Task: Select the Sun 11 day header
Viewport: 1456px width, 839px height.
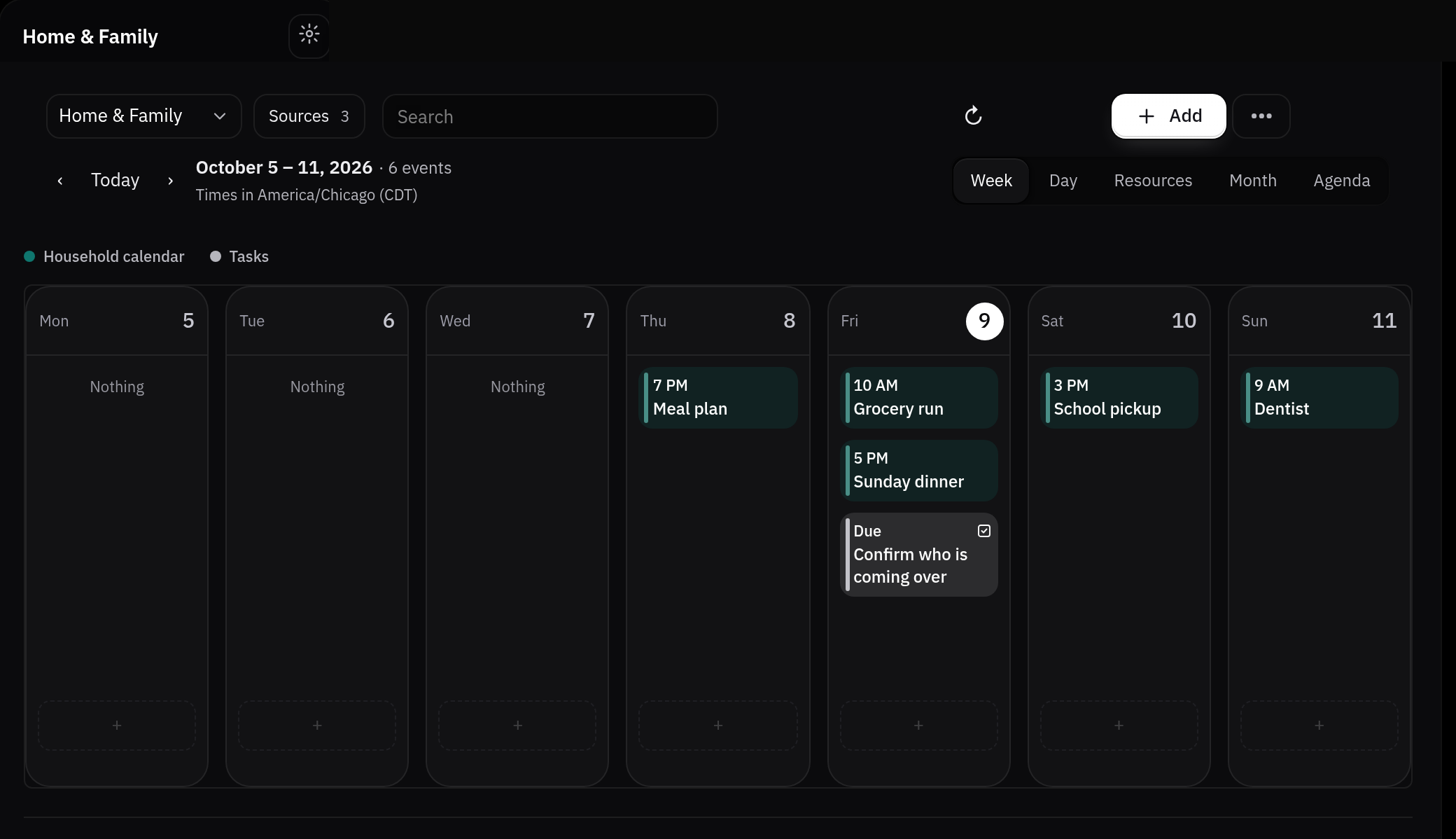Action: click(x=1319, y=321)
